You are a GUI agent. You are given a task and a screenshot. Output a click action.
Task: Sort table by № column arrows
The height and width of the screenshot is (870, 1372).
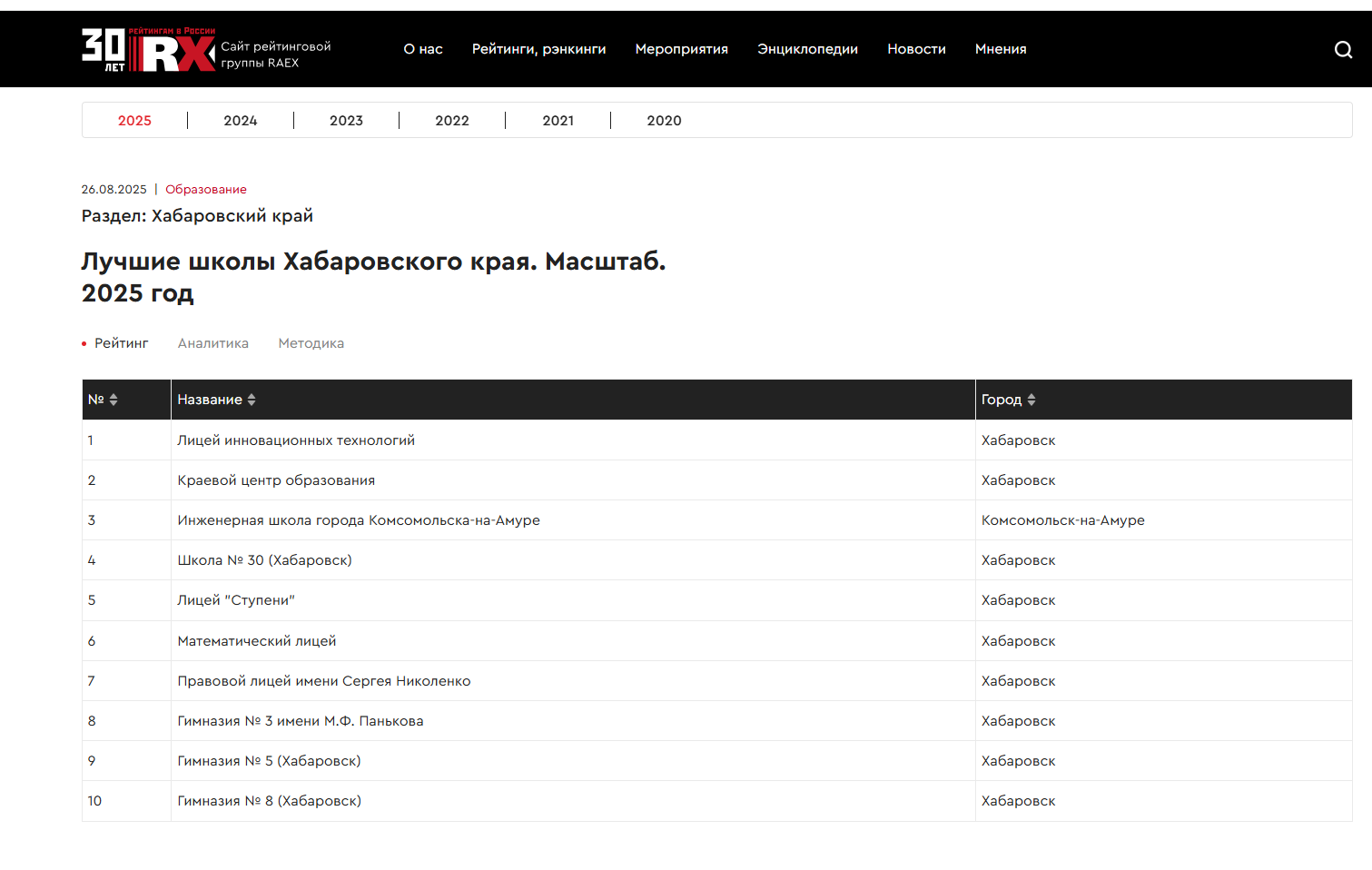(x=114, y=400)
